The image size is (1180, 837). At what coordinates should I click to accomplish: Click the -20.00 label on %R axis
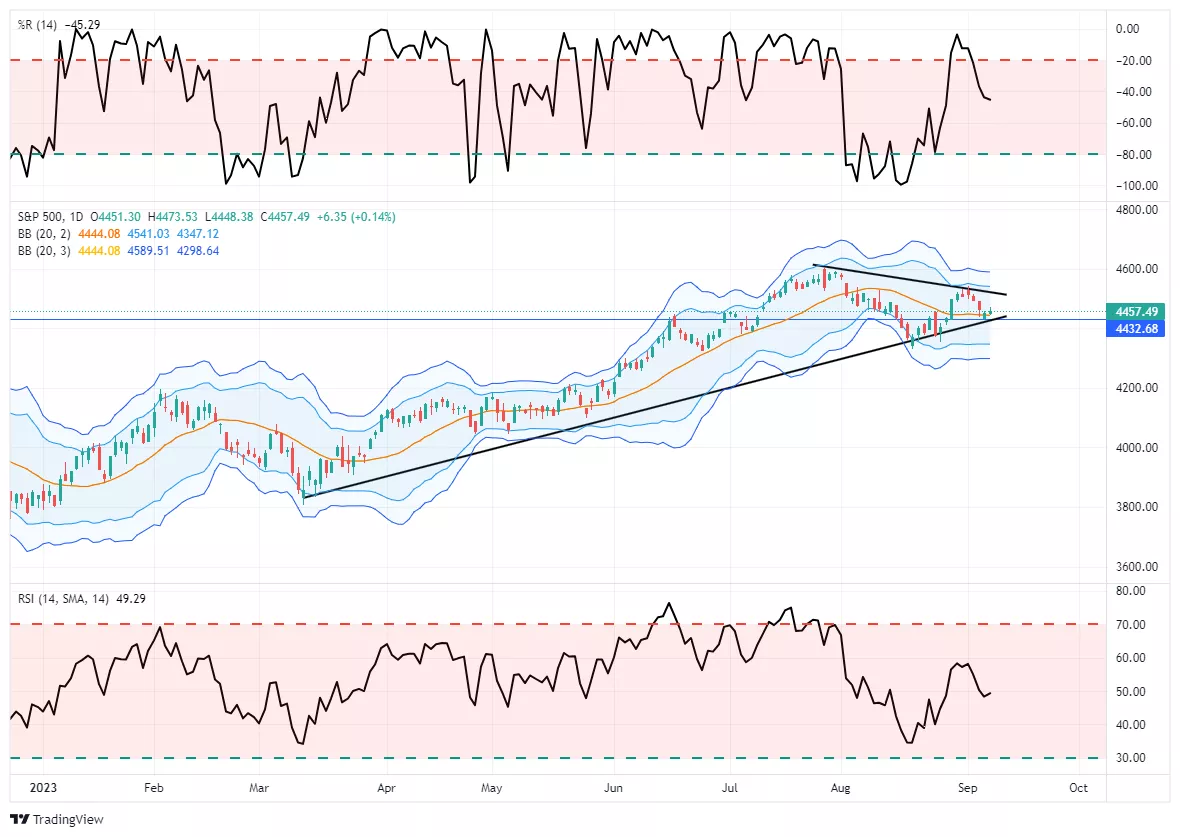pos(1133,60)
